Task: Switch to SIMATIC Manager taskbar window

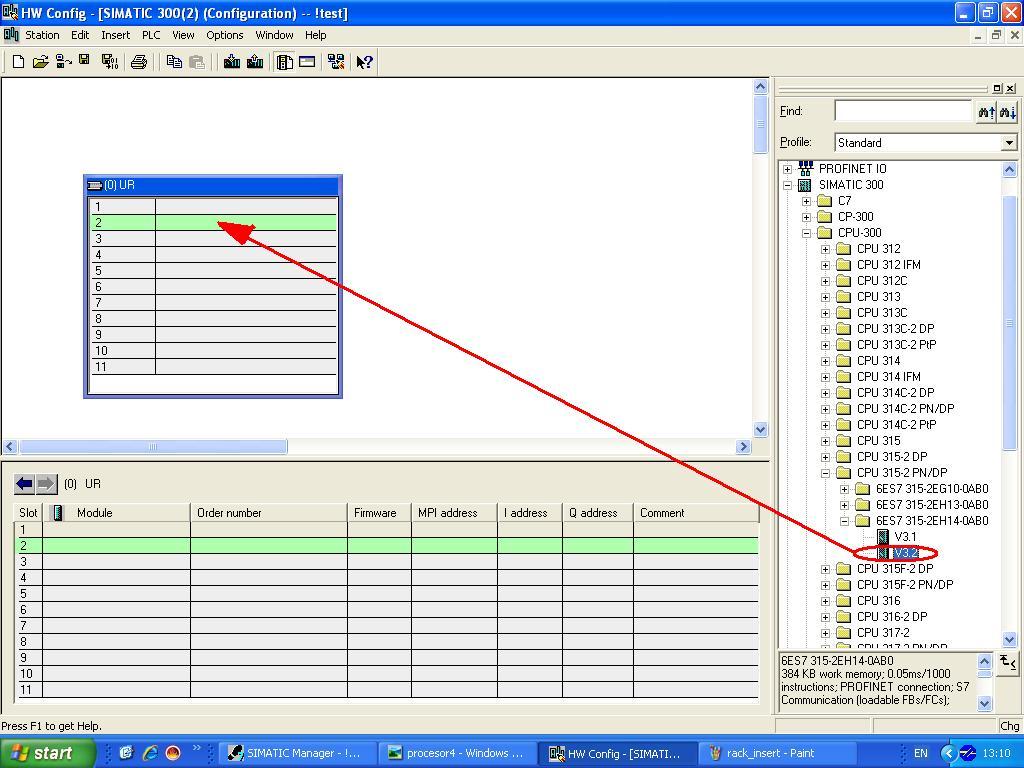Action: pyautogui.click(x=297, y=753)
